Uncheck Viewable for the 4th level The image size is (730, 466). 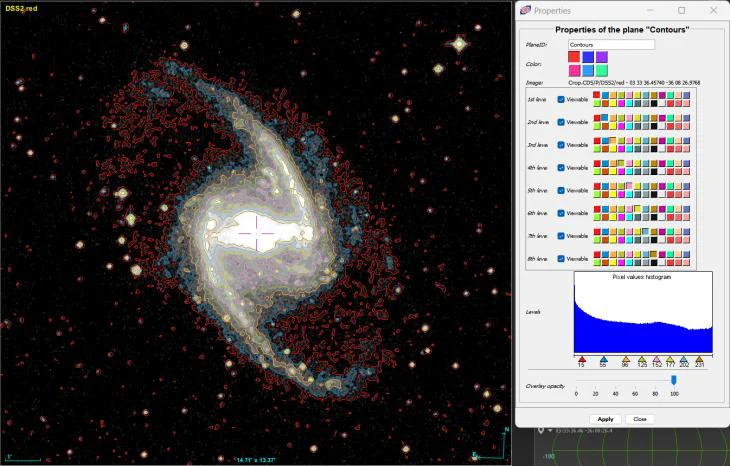point(561,168)
